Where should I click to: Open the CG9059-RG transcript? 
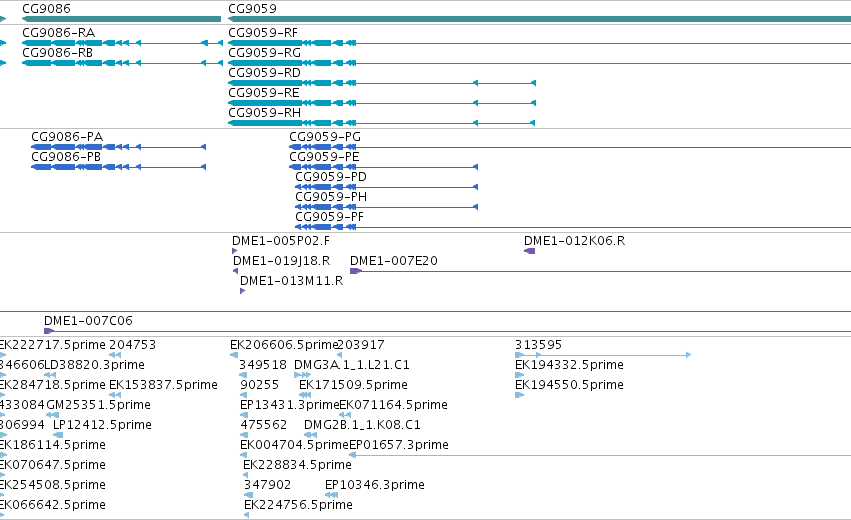264,53
